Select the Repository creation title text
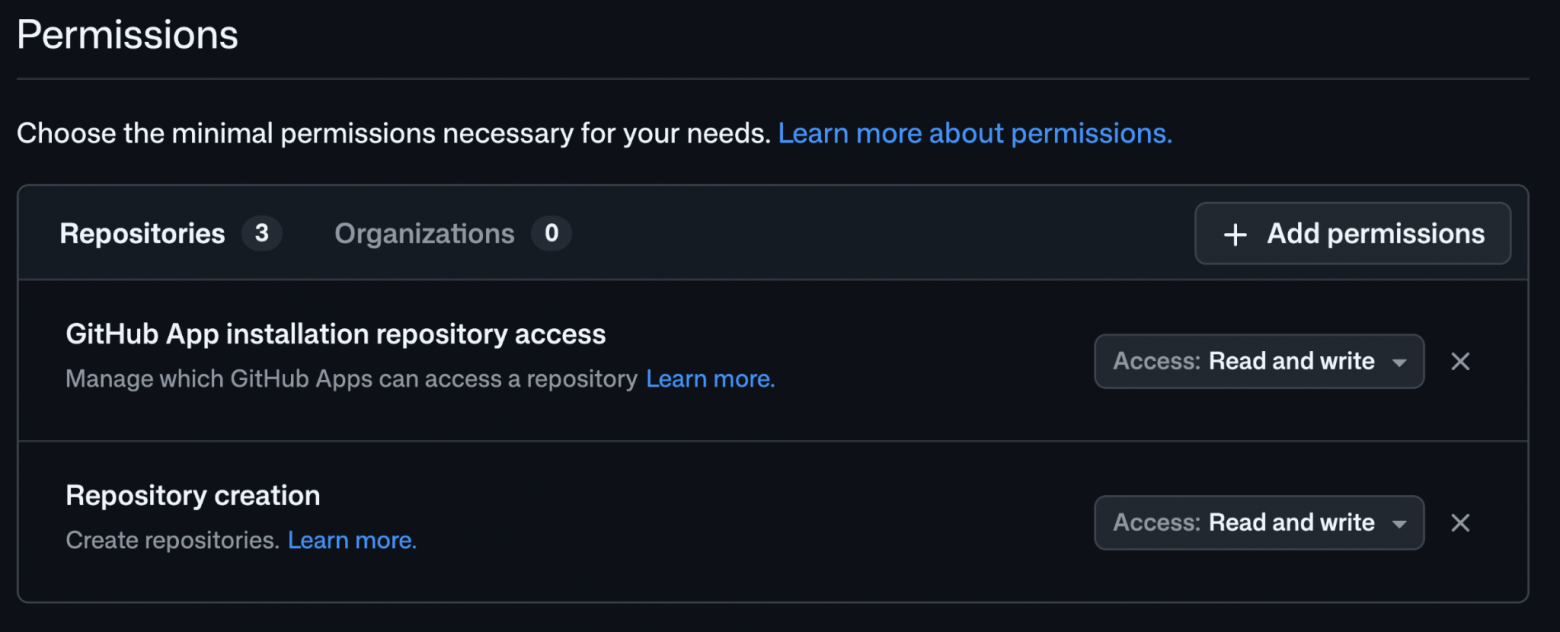 193,495
